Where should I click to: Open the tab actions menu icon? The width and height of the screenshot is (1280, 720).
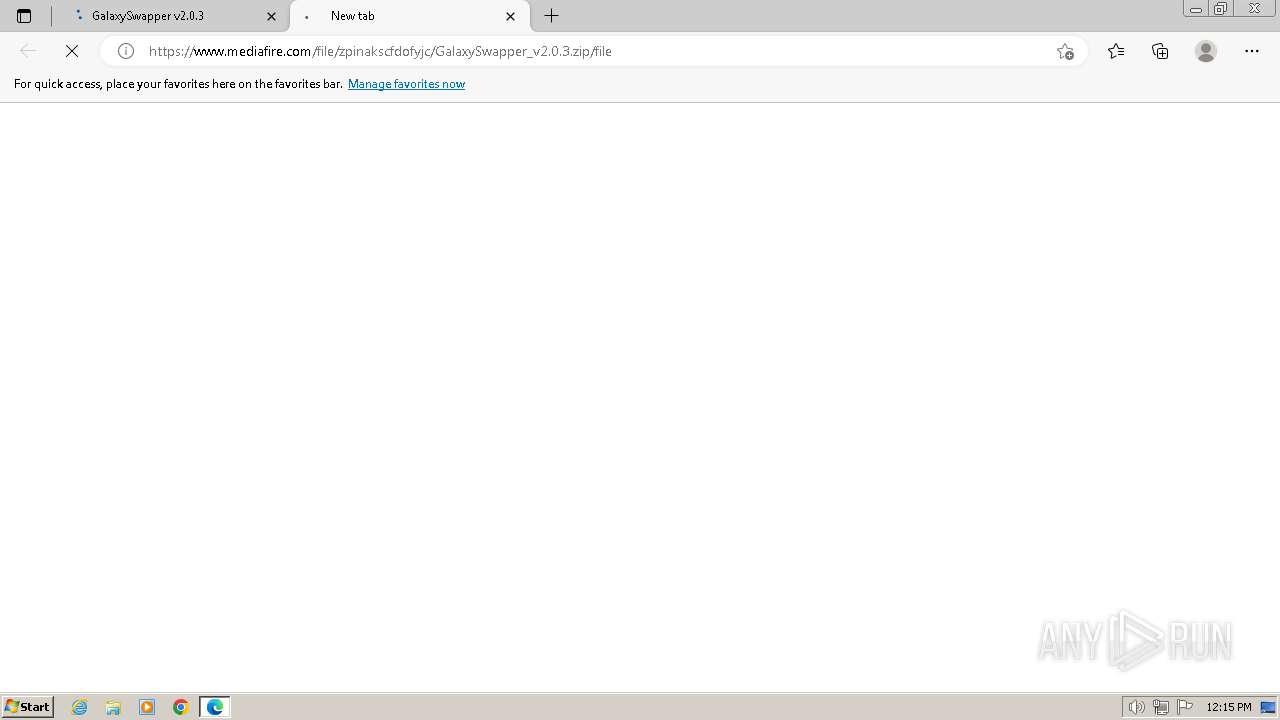[x=24, y=16]
